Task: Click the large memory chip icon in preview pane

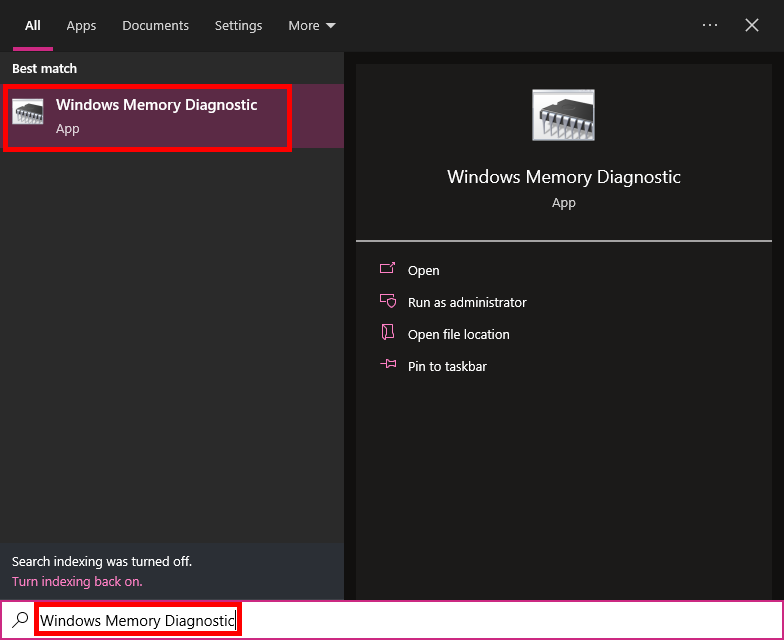Action: click(x=564, y=115)
